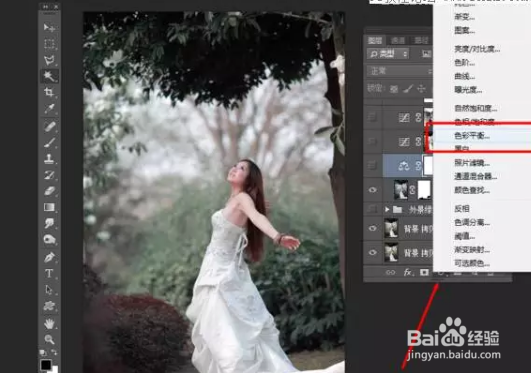
Task: Select the Magic Wand tool
Action: 49,76
